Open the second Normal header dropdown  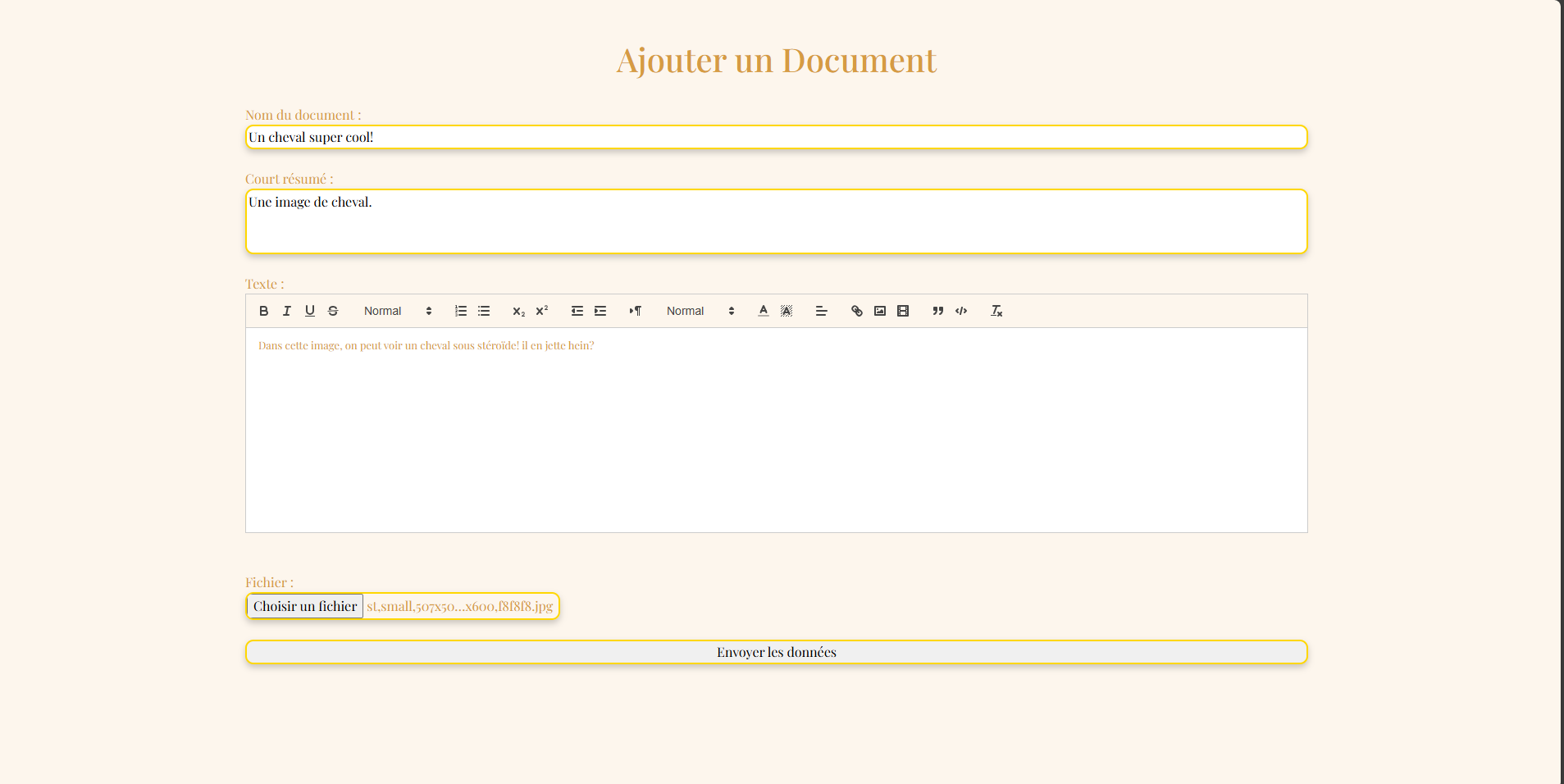(700, 311)
